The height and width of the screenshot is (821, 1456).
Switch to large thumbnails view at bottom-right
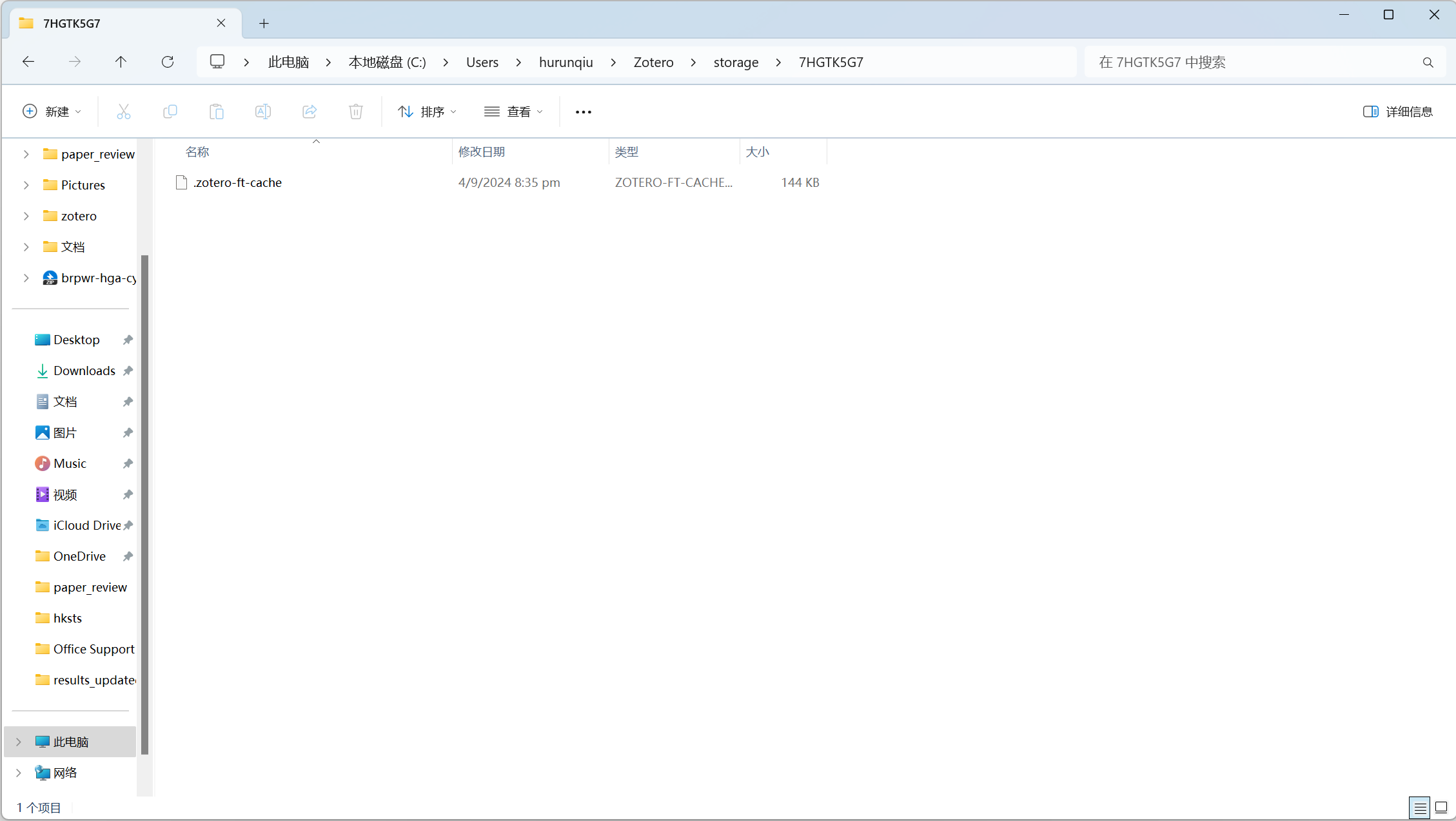tap(1441, 807)
